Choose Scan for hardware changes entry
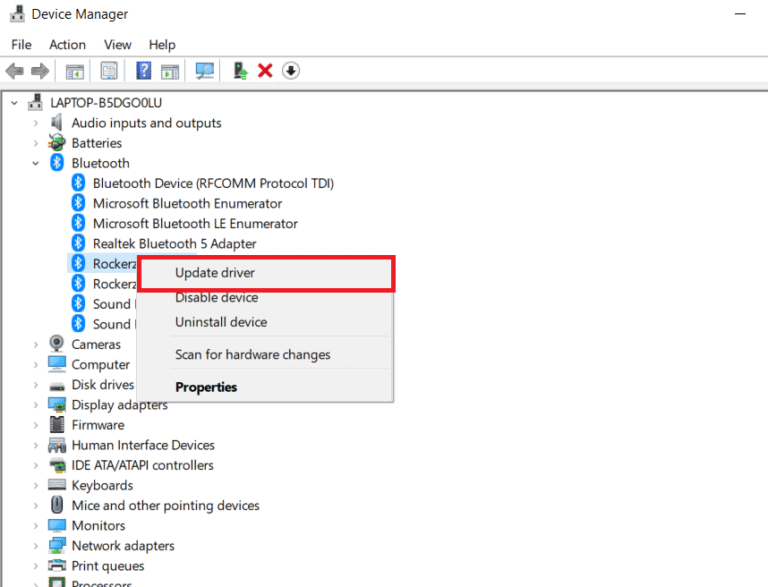This screenshot has height=587, width=768. tap(266, 354)
